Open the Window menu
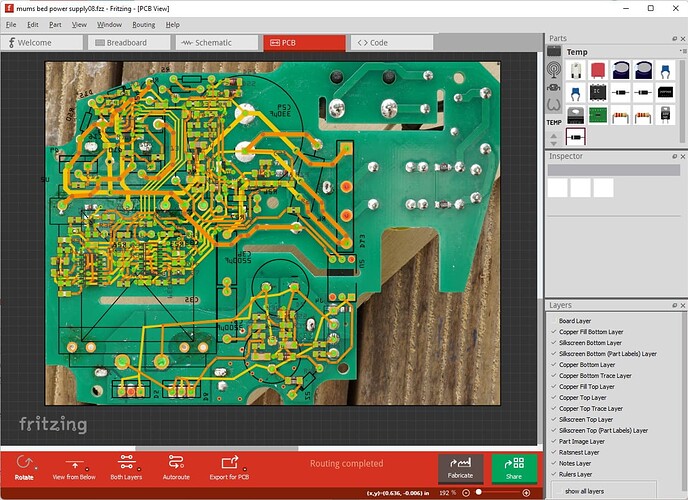 (x=109, y=25)
